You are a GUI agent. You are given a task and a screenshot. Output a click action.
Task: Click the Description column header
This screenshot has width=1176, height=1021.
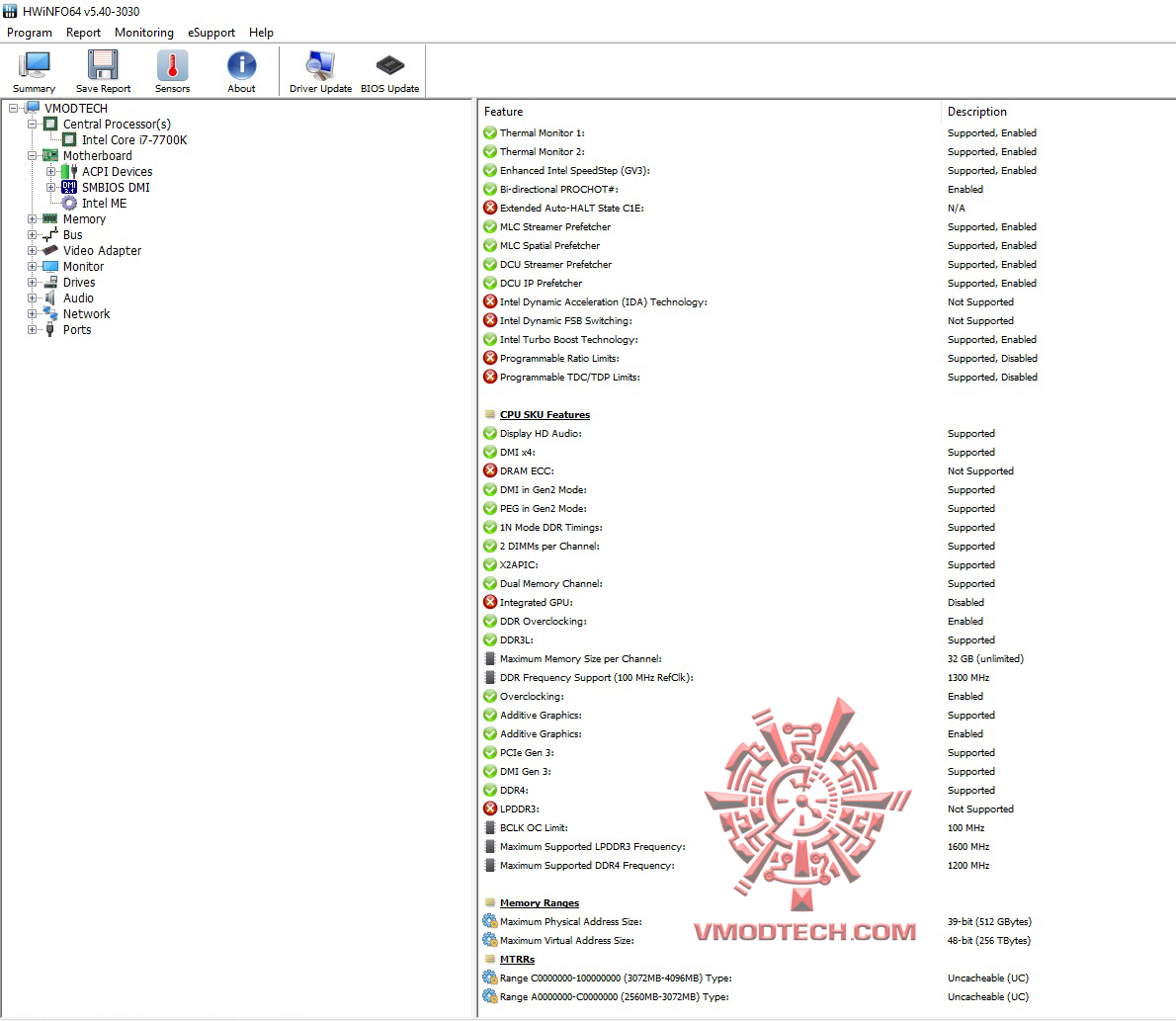[x=1058, y=111]
